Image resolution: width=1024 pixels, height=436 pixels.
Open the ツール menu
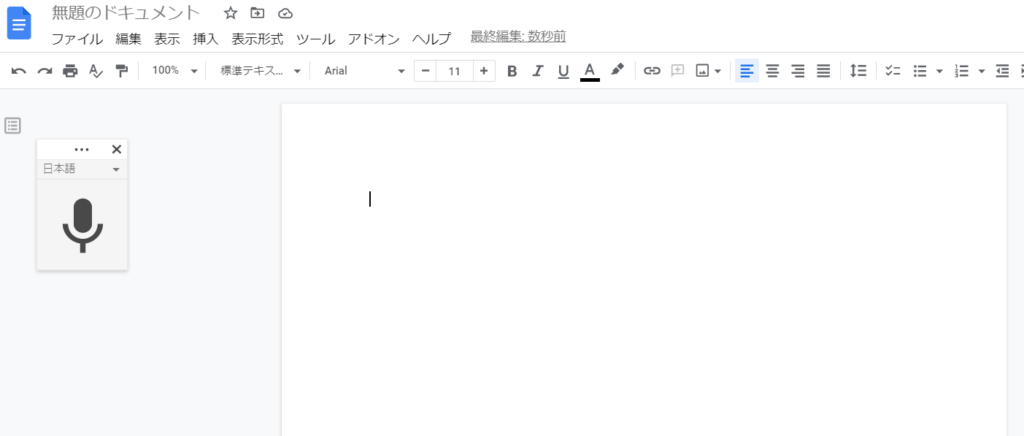pyautogui.click(x=315, y=39)
